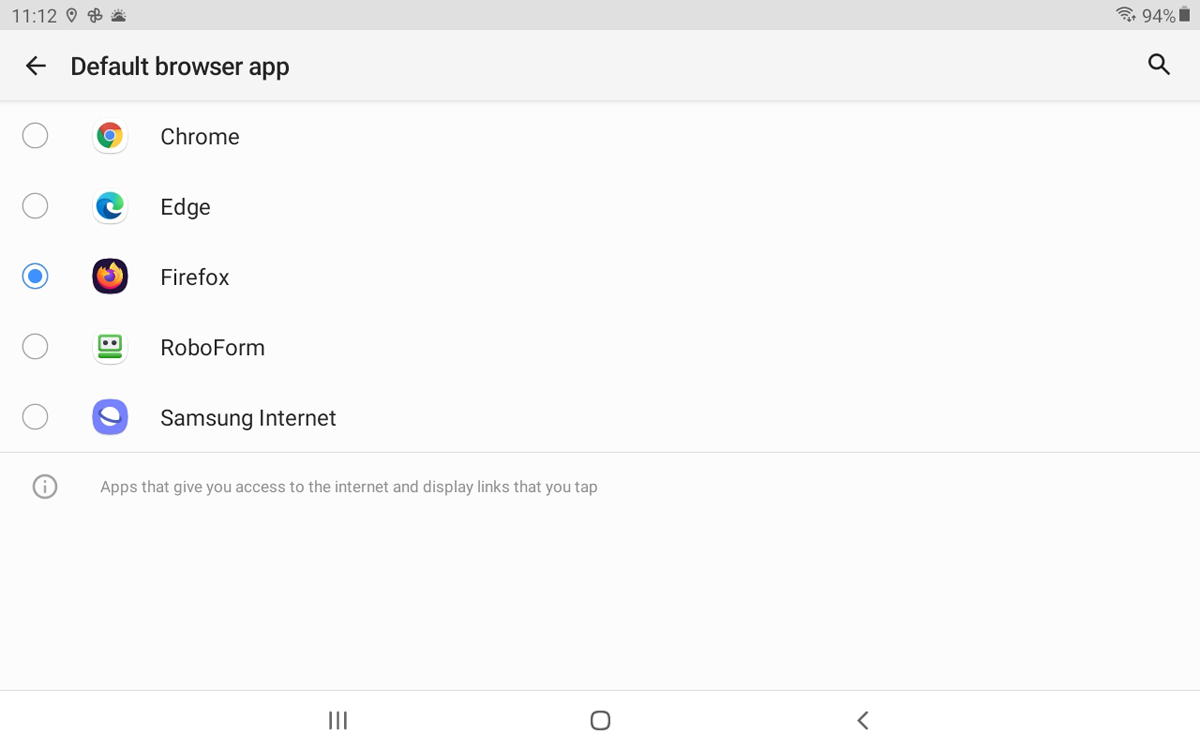Screen dimensions: 1200x750
Task: Select the Edge radio button
Action: pyautogui.click(x=35, y=206)
